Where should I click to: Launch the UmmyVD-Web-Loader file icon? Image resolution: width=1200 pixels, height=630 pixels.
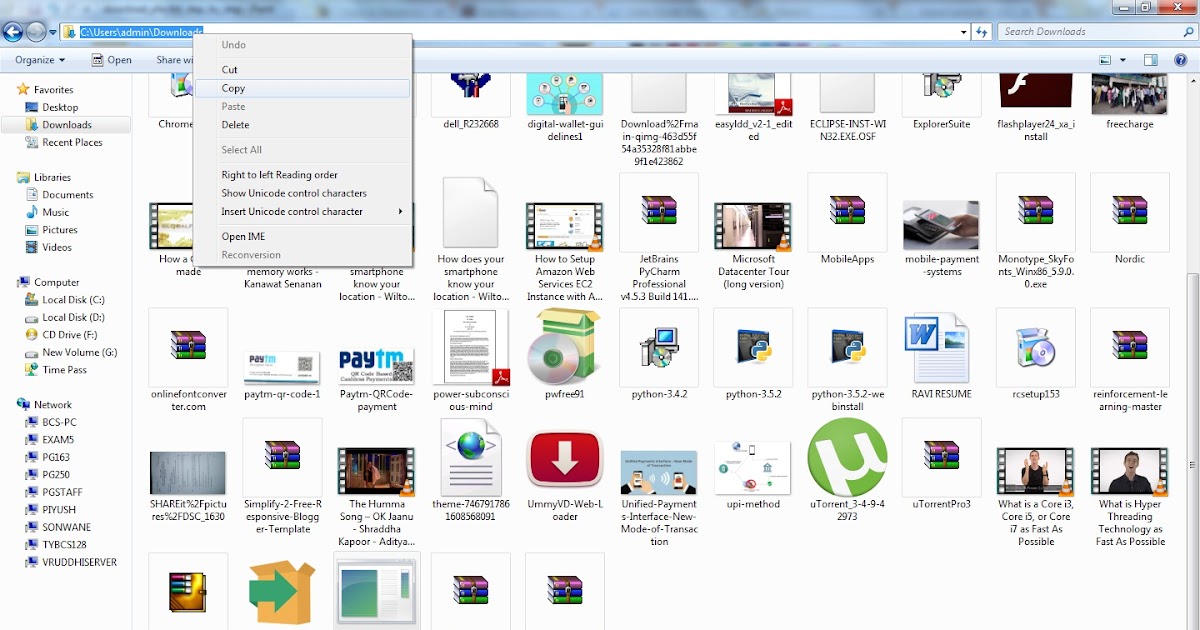pos(565,460)
